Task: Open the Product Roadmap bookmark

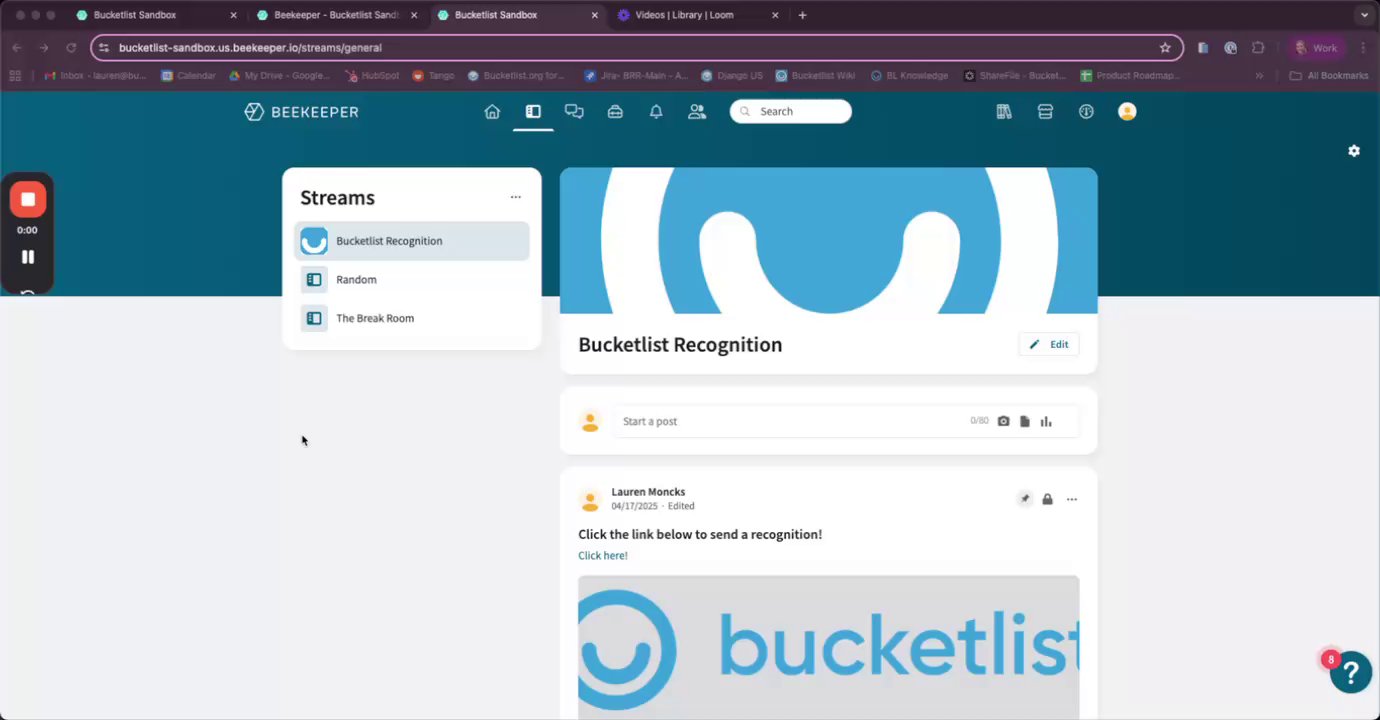Action: (1131, 76)
